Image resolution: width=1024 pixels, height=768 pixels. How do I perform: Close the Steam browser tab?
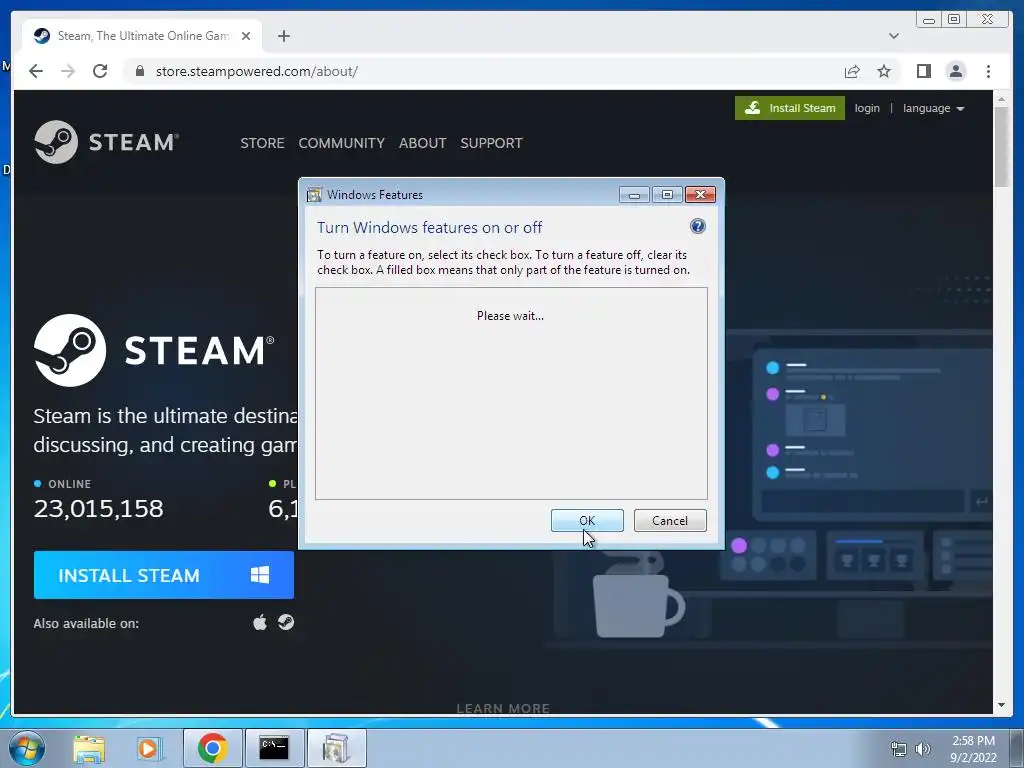click(246, 36)
